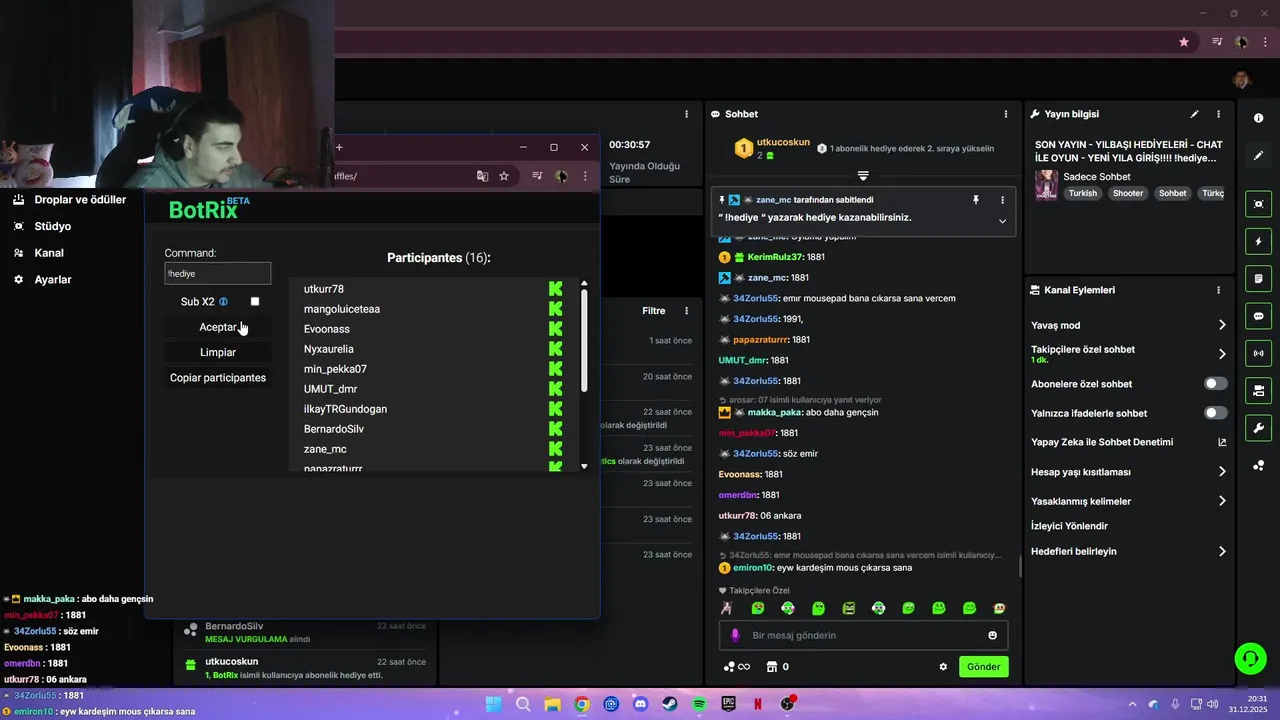Screen dimensions: 1280x720
Task: Expand Yasaklanmış kelimeler settings
Action: coord(1222,501)
